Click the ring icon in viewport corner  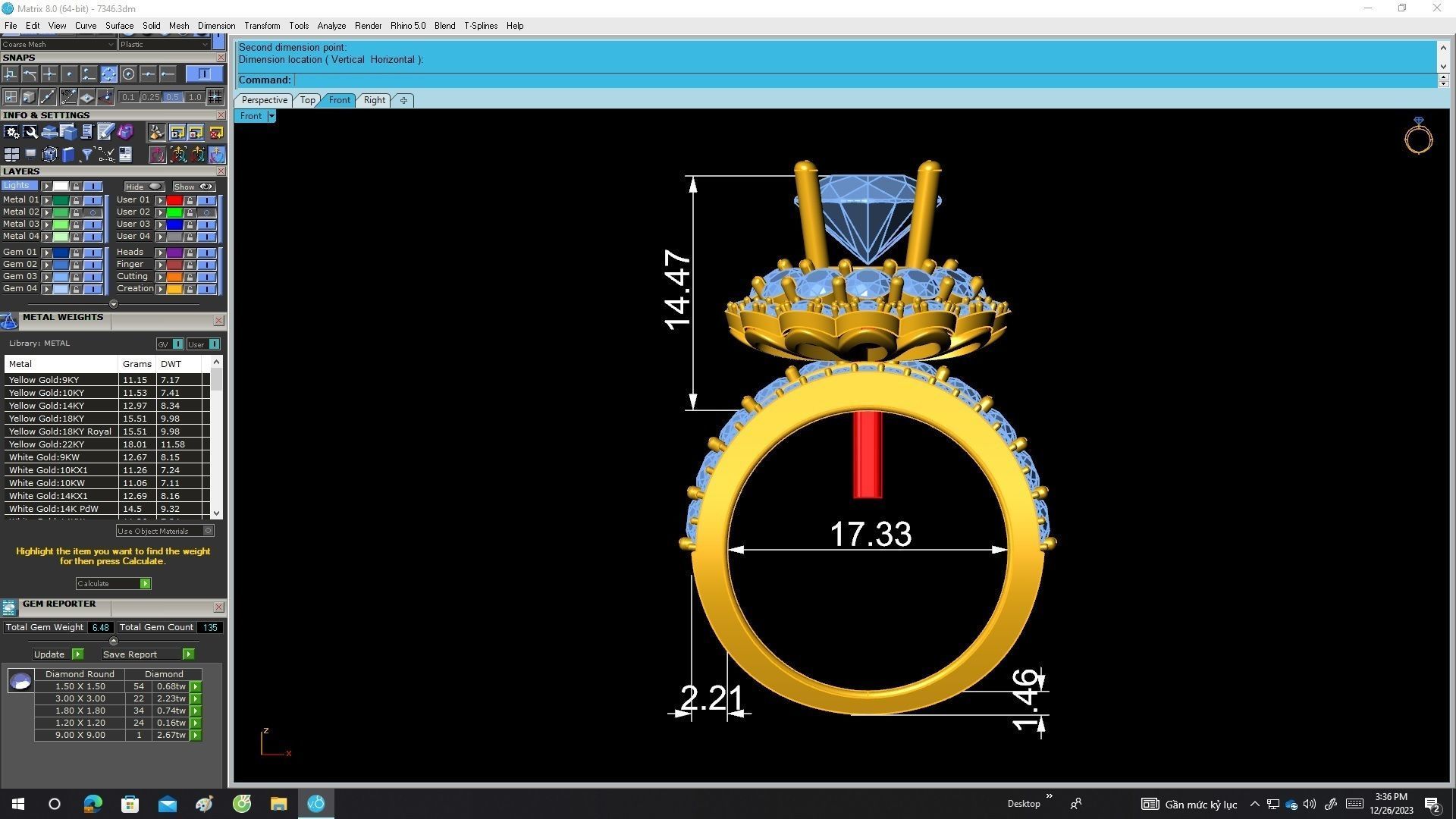point(1418,136)
